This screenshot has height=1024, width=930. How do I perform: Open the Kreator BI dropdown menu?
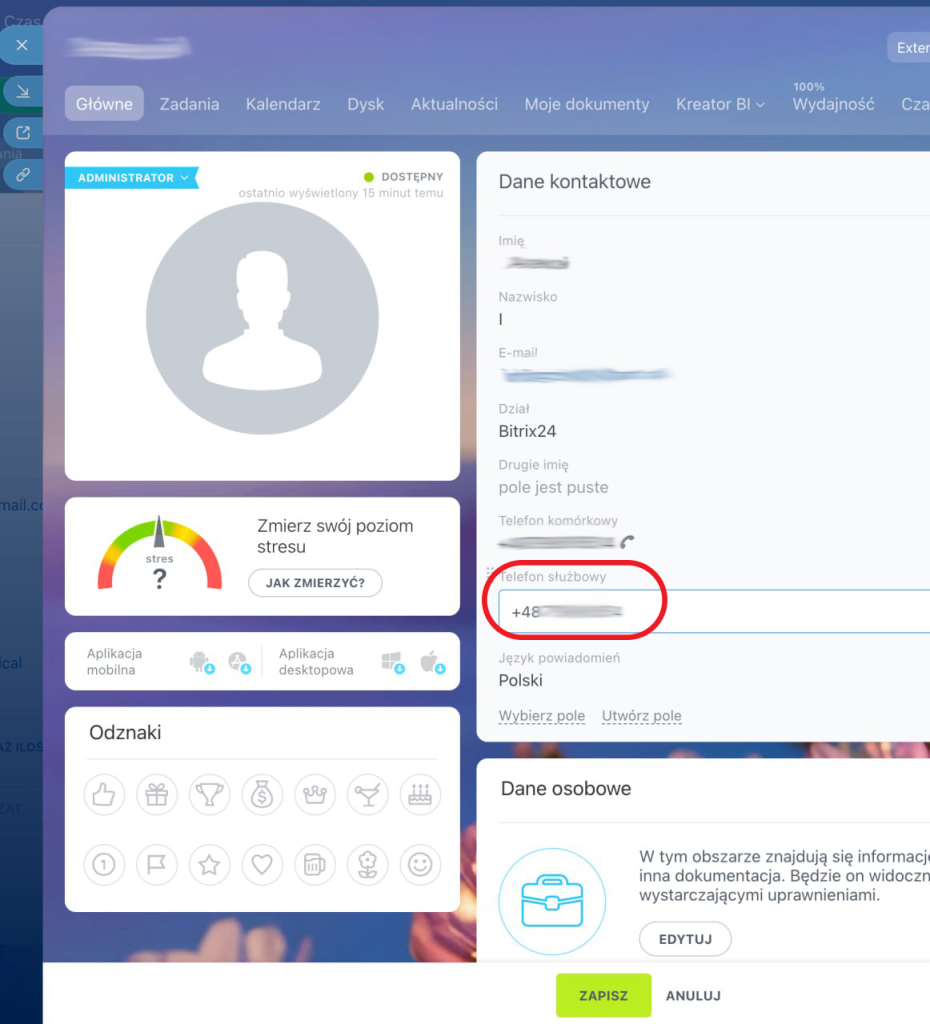pyautogui.click(x=720, y=104)
